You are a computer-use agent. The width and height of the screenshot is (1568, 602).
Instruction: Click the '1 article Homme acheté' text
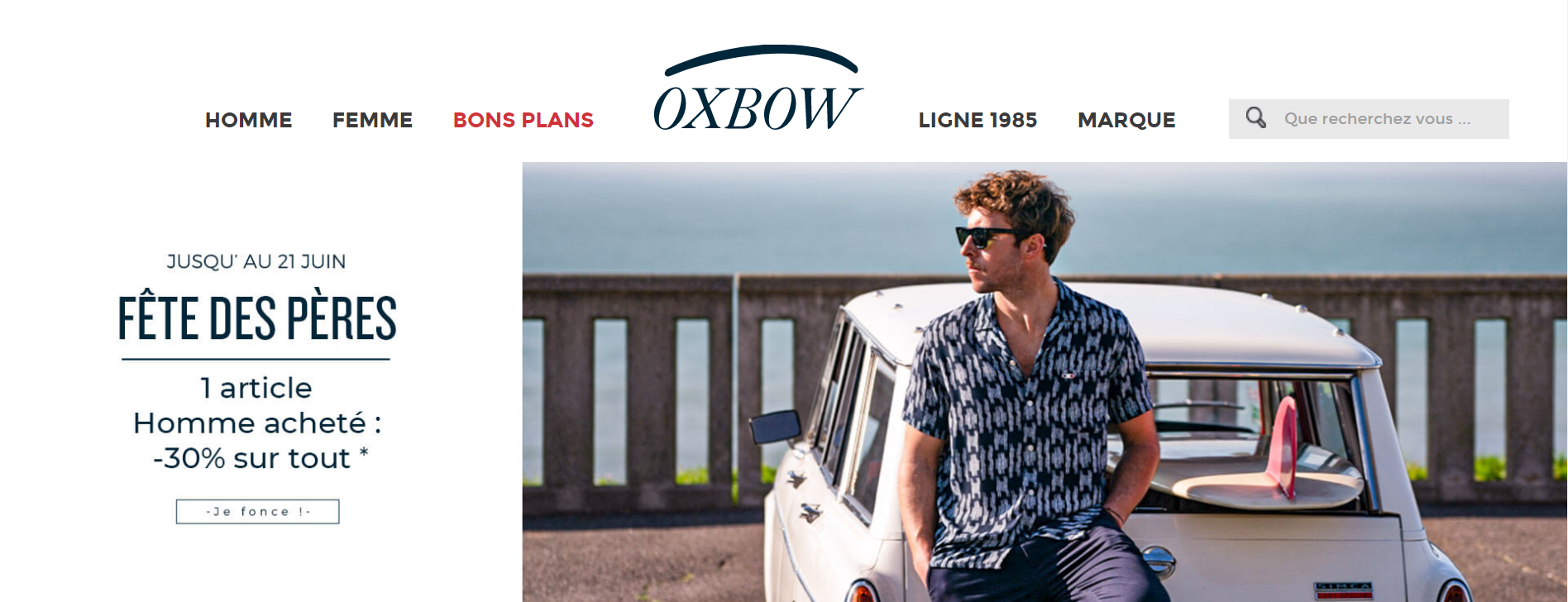pyautogui.click(x=257, y=405)
